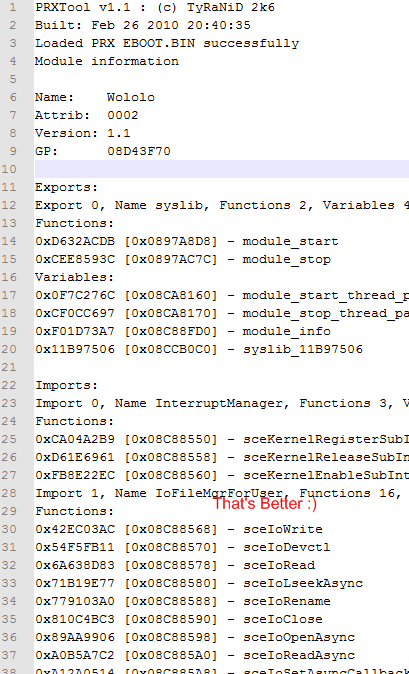Click the GP value 08D43F70
This screenshot has height=674, width=409.
click(x=139, y=151)
